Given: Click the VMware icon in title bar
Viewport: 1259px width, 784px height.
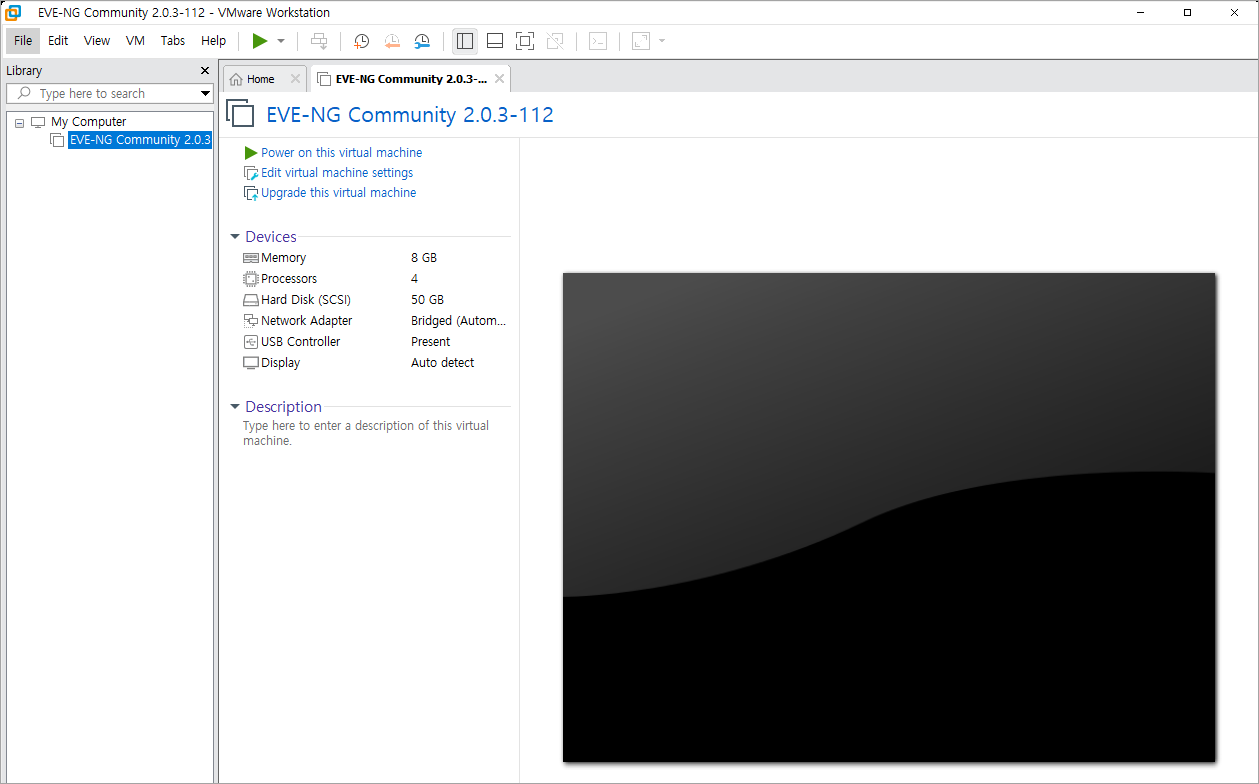Looking at the screenshot, I should pos(14,13).
